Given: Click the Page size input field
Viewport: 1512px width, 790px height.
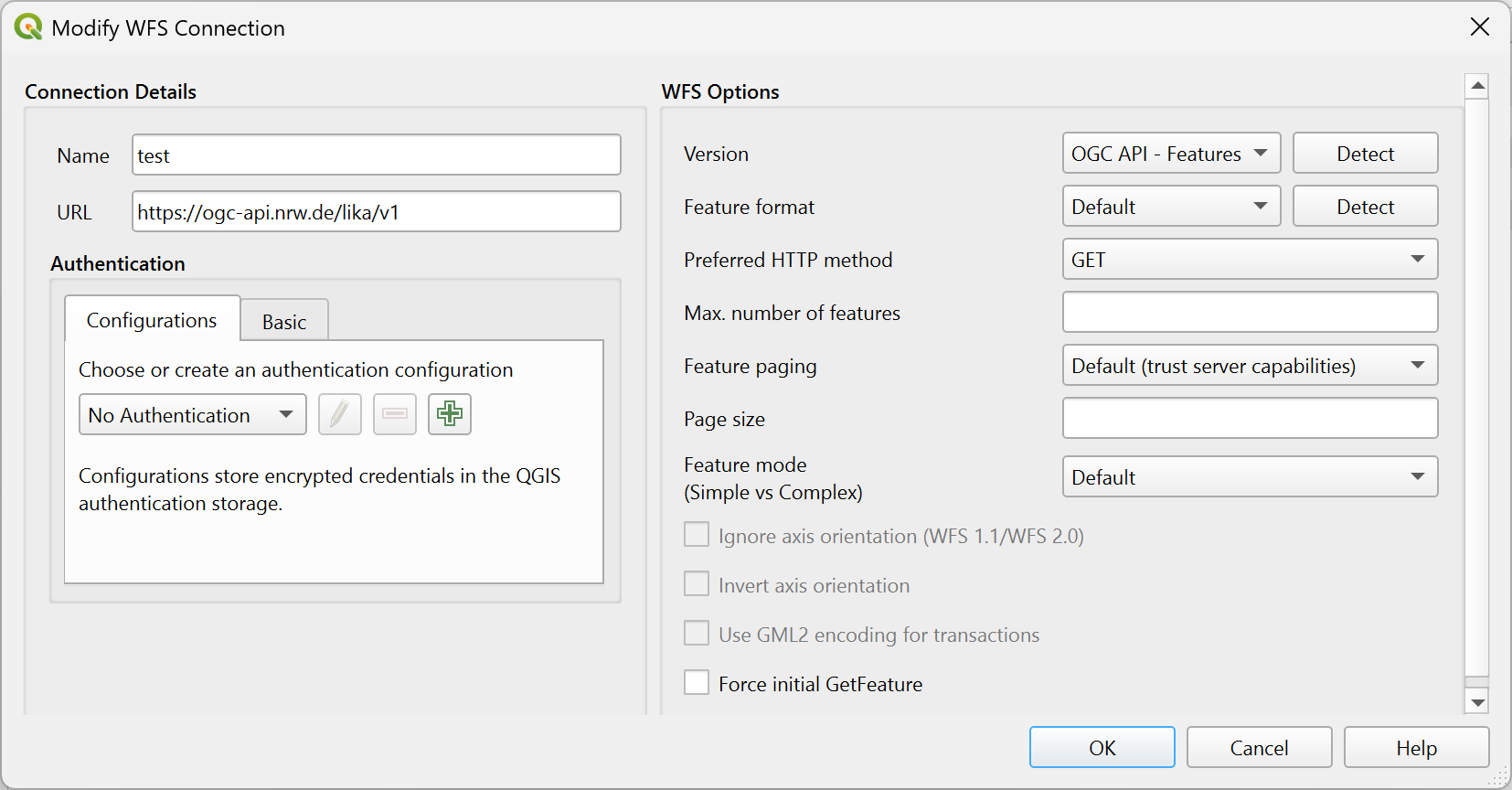Looking at the screenshot, I should coord(1250,419).
